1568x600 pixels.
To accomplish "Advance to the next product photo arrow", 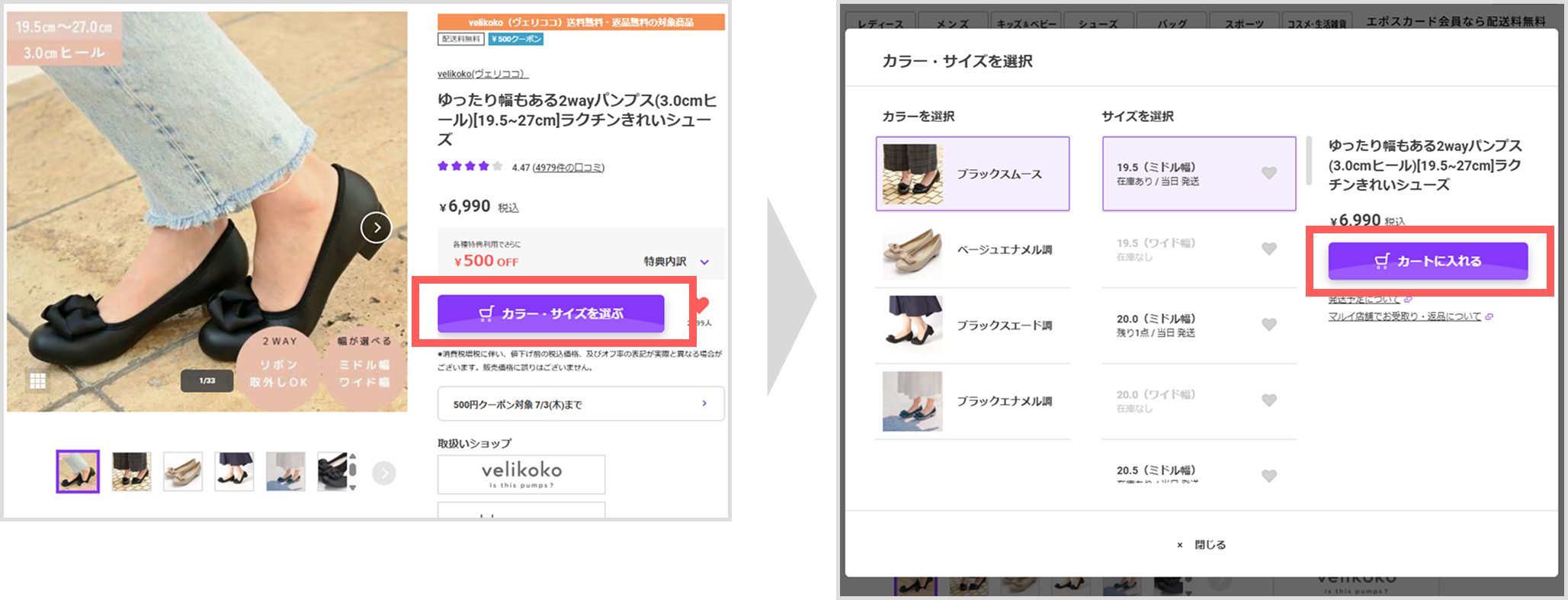I will [x=376, y=227].
